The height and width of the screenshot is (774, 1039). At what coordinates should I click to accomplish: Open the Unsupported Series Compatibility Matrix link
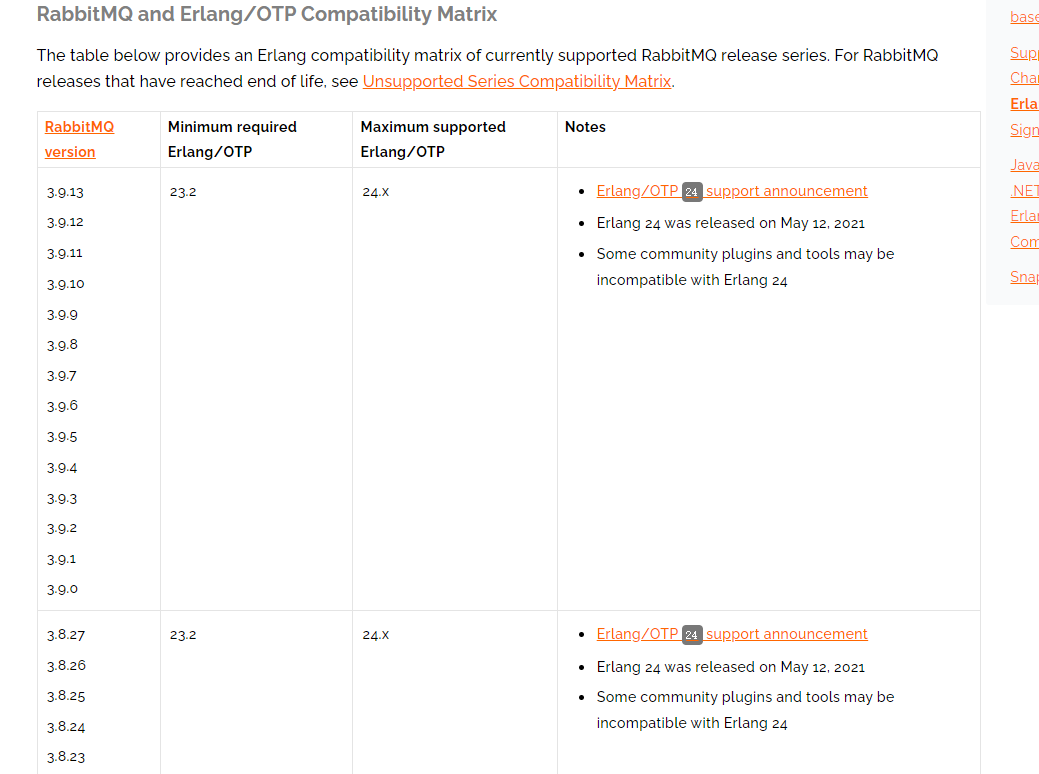pos(517,82)
